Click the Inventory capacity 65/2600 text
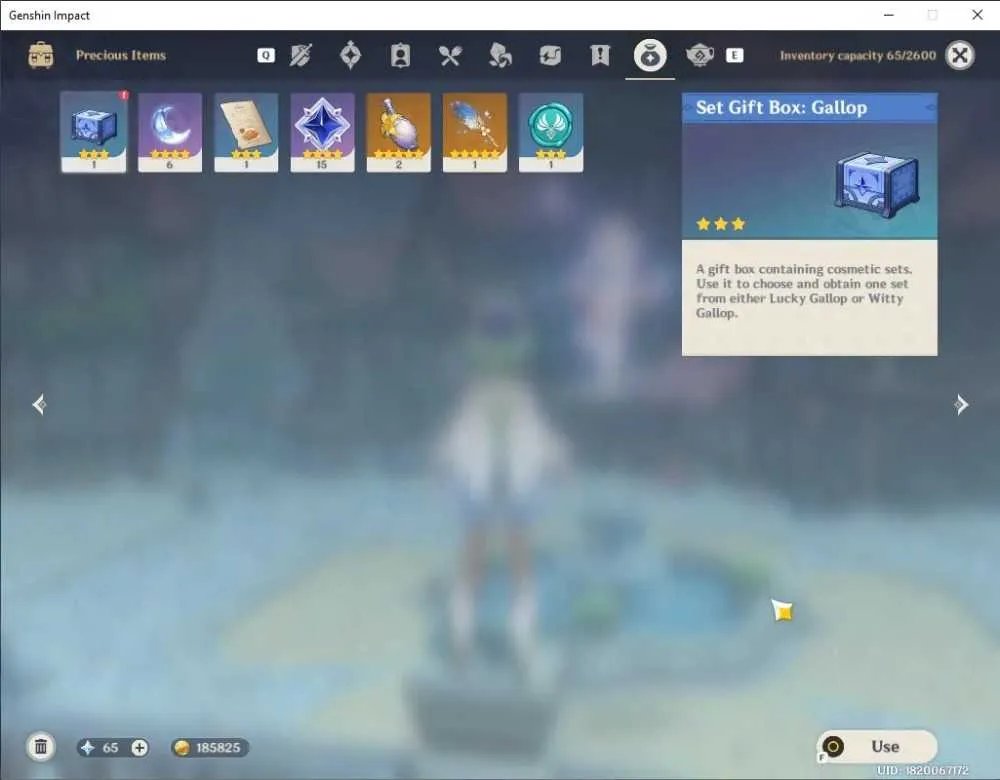 [858, 55]
